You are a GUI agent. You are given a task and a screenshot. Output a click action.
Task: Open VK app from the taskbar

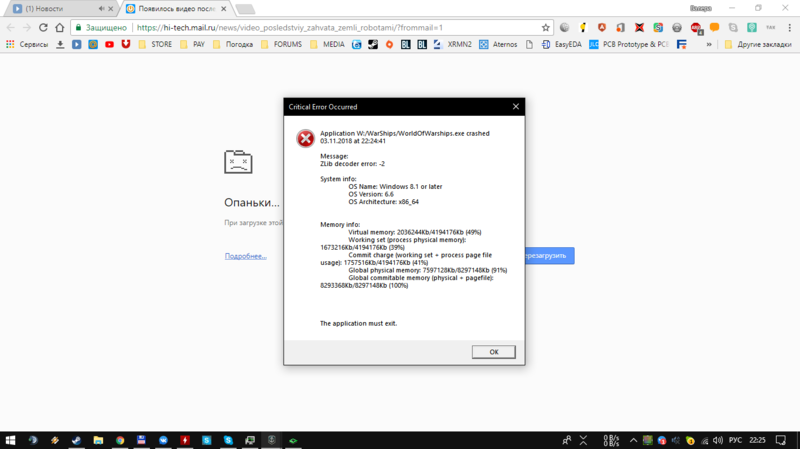[163, 440]
